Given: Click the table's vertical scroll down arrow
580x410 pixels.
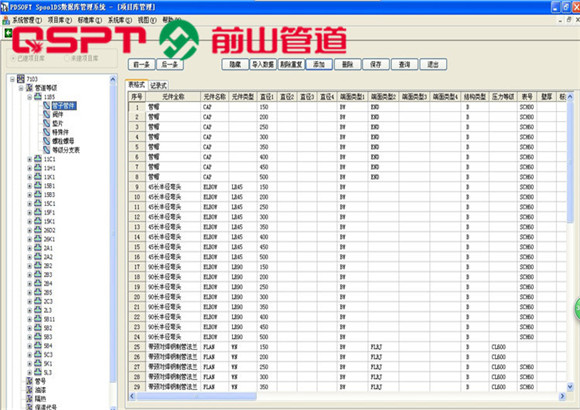Looking at the screenshot, I should (570, 387).
